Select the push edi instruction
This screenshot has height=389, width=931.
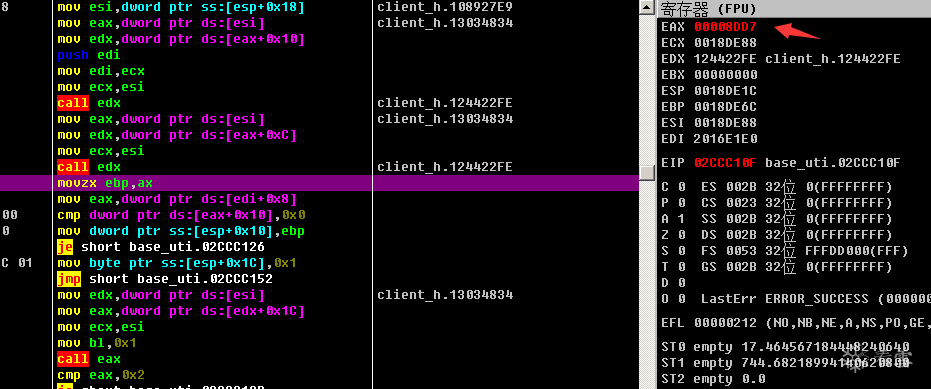pos(89,55)
